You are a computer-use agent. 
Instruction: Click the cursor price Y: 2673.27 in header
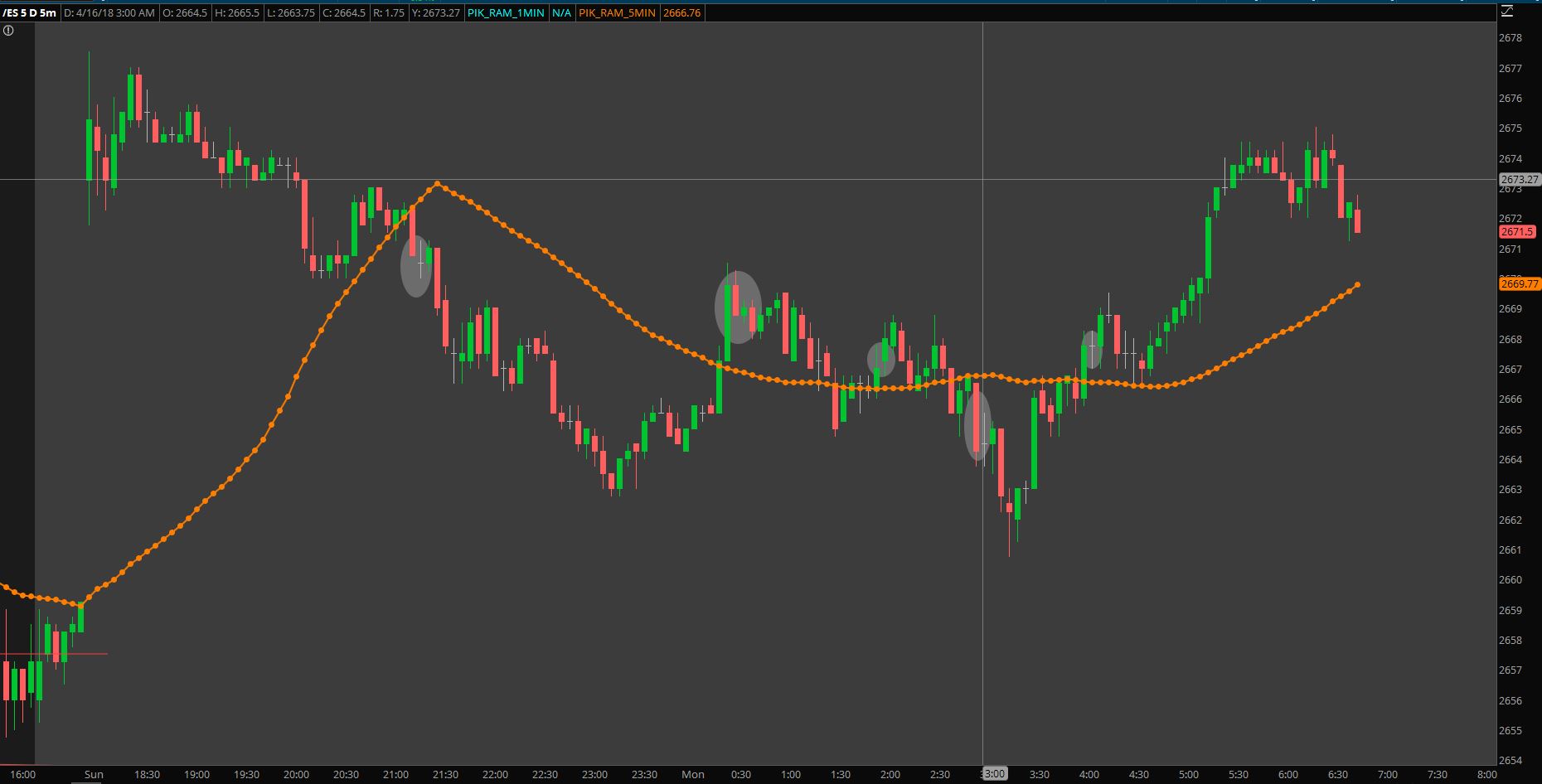click(x=435, y=13)
